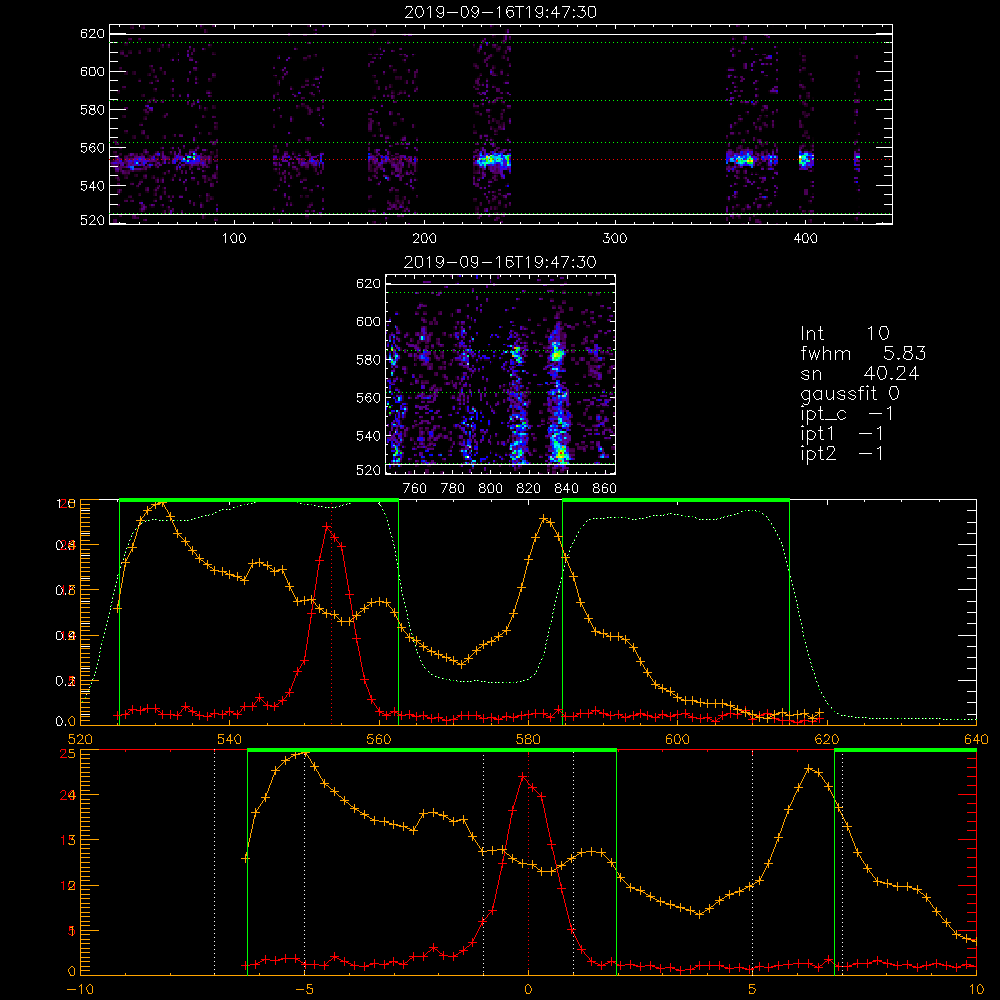Select the 'gaussfit 0' readout text
The width and height of the screenshot is (1000, 1000).
click(x=849, y=393)
